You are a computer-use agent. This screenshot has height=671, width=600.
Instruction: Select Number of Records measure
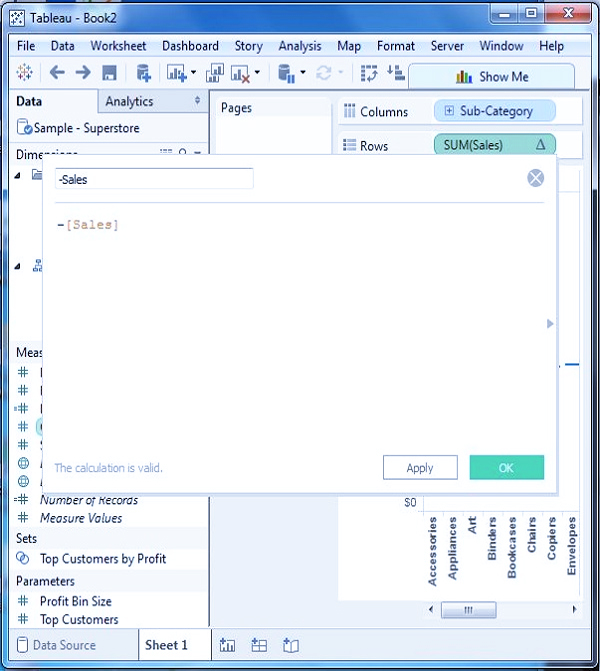pos(89,500)
